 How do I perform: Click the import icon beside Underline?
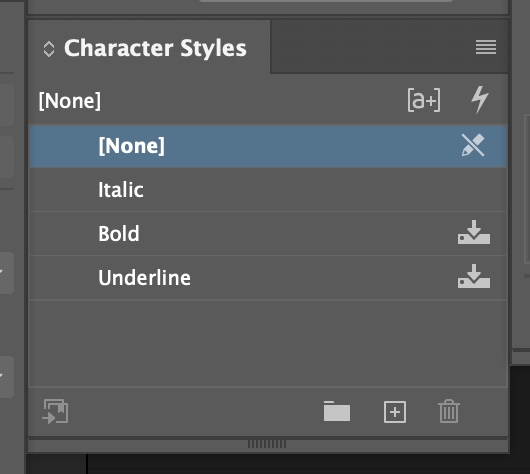474,276
